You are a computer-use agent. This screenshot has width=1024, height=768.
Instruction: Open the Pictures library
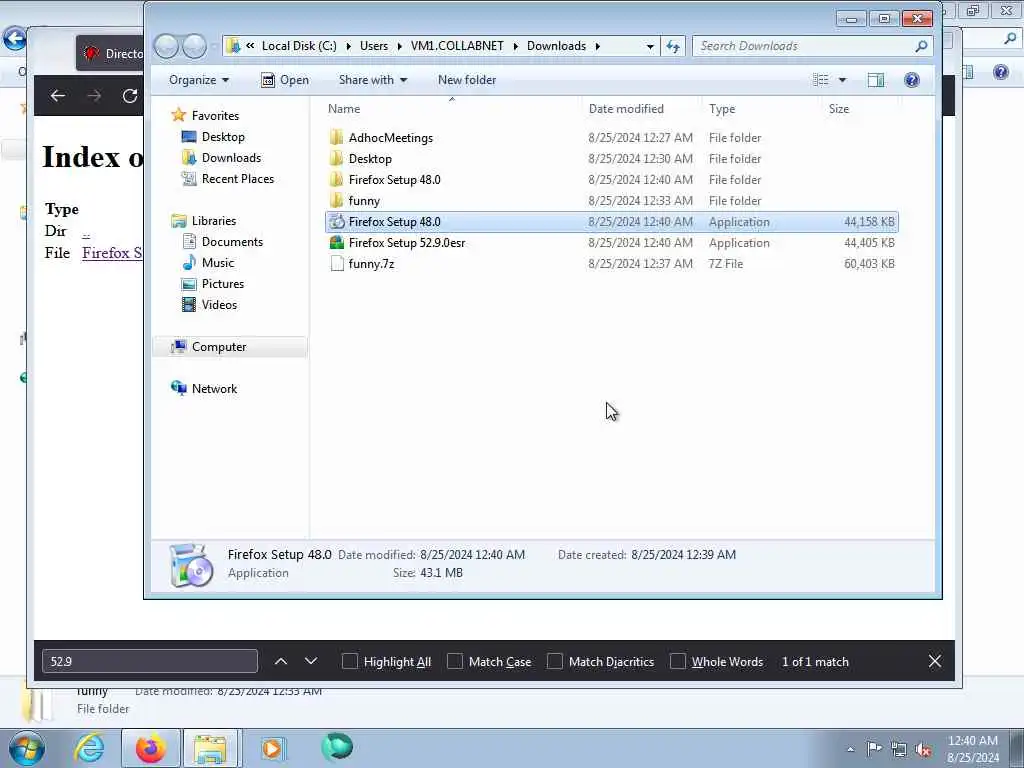222,283
